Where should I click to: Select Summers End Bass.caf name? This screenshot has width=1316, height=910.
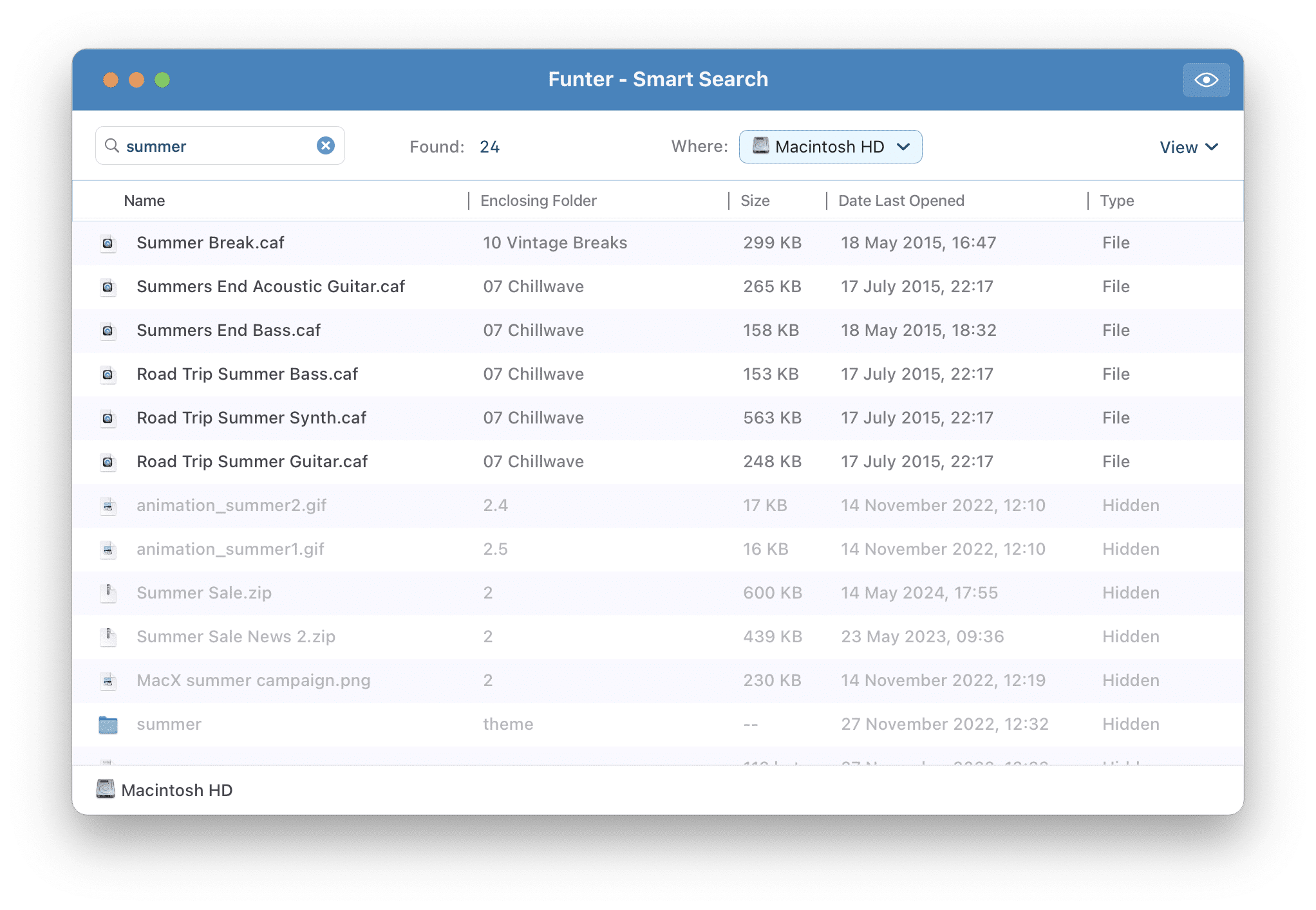point(229,330)
